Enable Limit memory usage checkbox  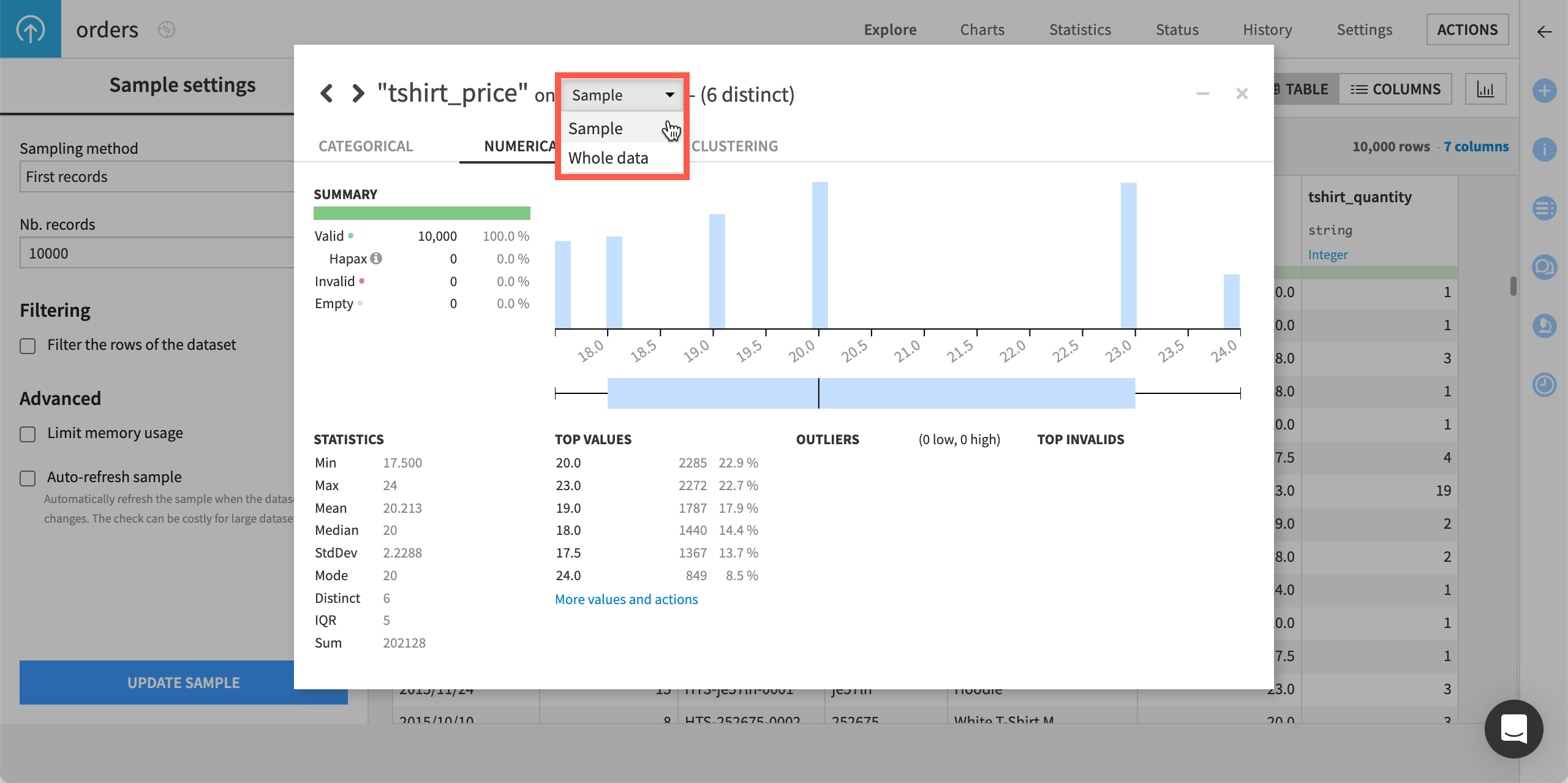tap(28, 434)
